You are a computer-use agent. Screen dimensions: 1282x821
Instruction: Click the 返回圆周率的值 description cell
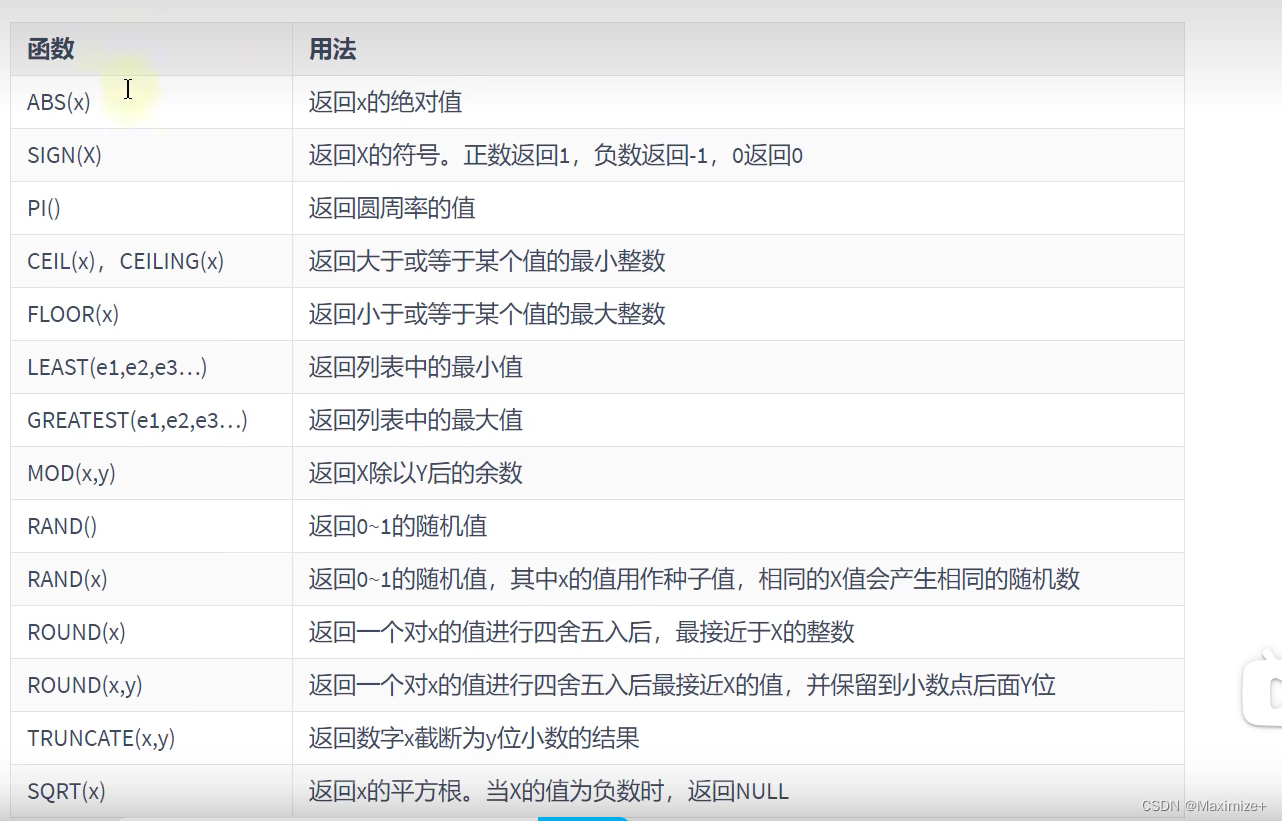[x=738, y=208]
